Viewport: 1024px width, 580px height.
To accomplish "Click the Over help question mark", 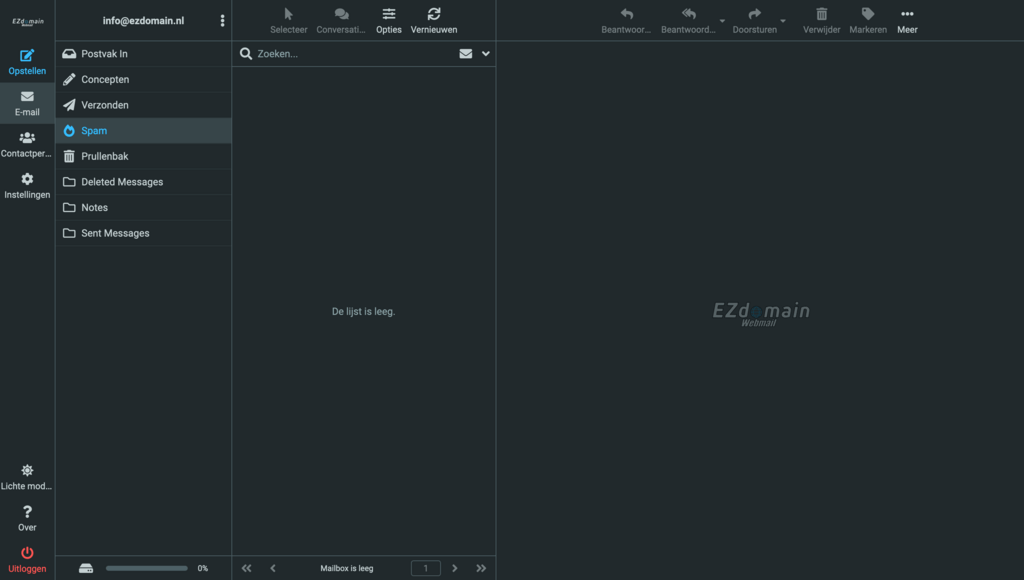I will coord(27,512).
